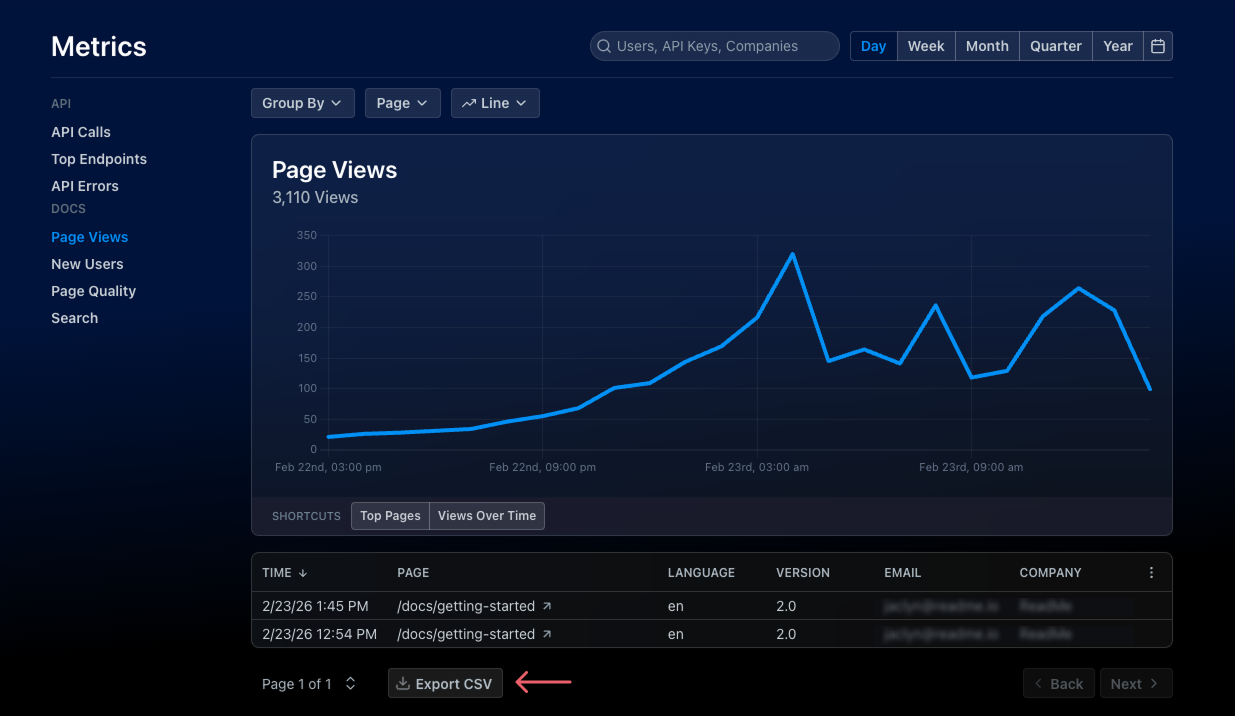Open external link icon for 1:45 PM row

(x=547, y=606)
